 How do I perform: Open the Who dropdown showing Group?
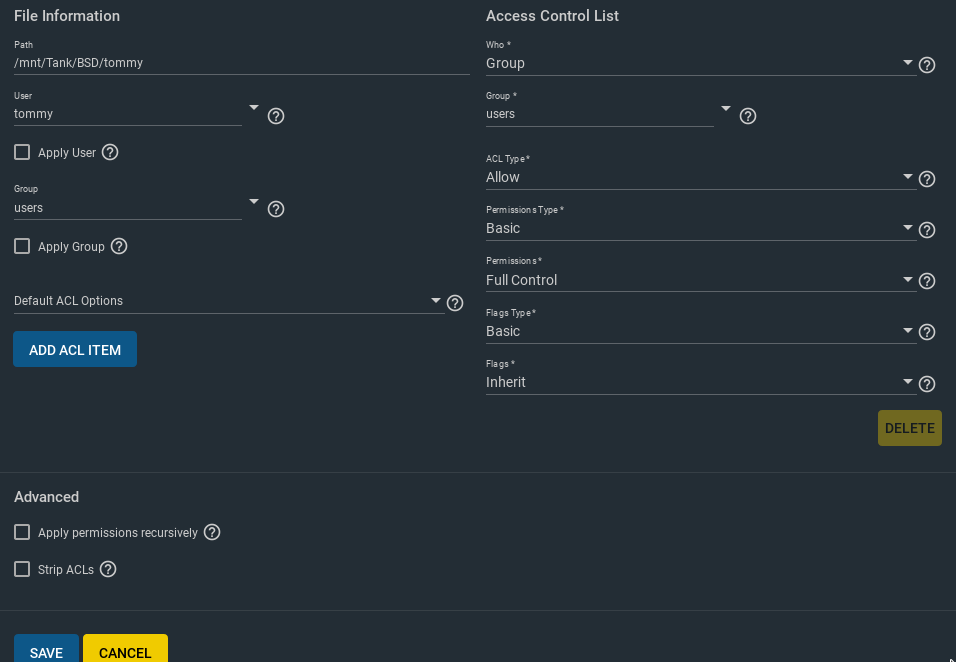pos(701,63)
